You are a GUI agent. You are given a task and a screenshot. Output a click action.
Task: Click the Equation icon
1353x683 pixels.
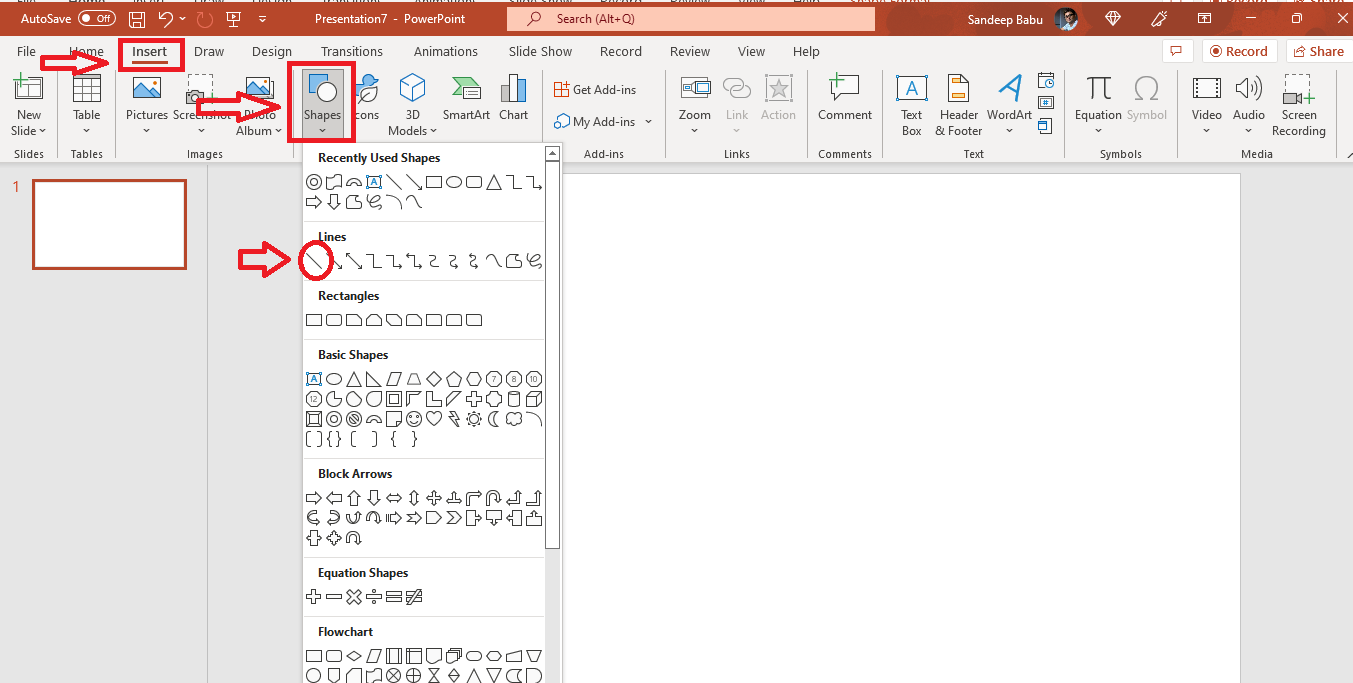click(x=1098, y=98)
